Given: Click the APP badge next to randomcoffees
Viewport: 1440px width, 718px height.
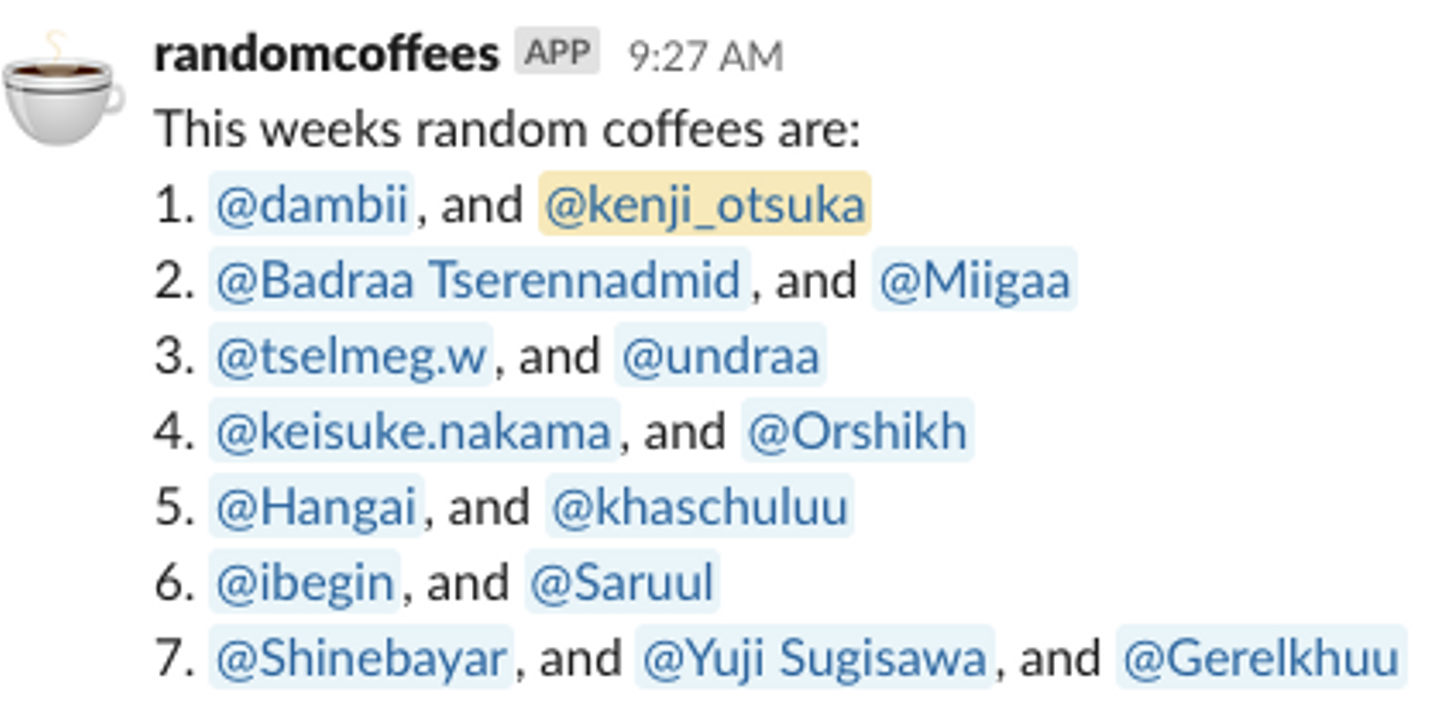Looking at the screenshot, I should [557, 52].
